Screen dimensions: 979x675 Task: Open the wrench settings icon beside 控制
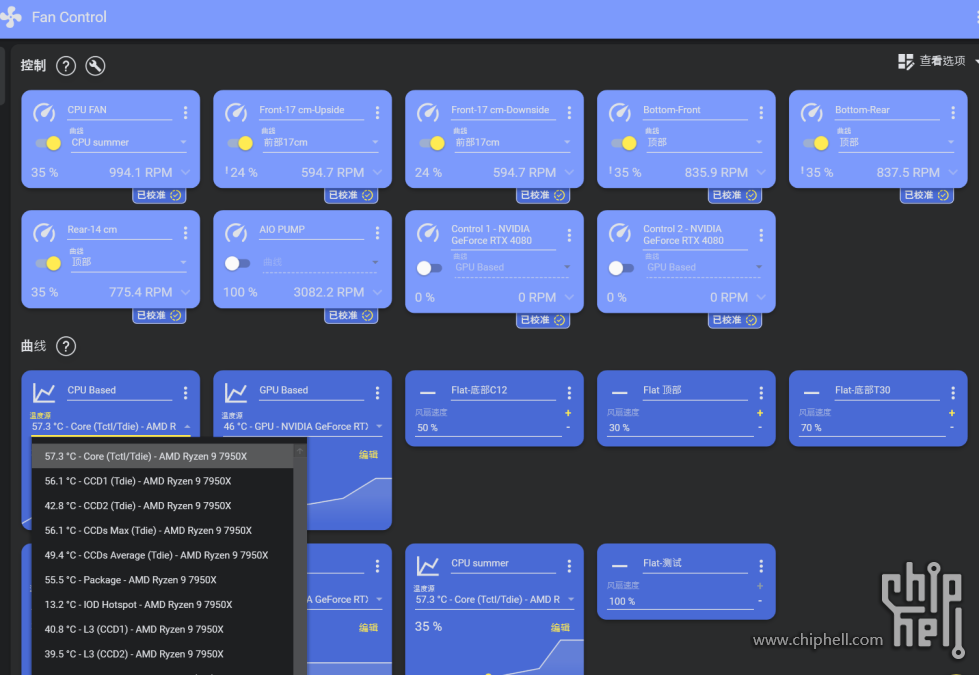pyautogui.click(x=95, y=66)
